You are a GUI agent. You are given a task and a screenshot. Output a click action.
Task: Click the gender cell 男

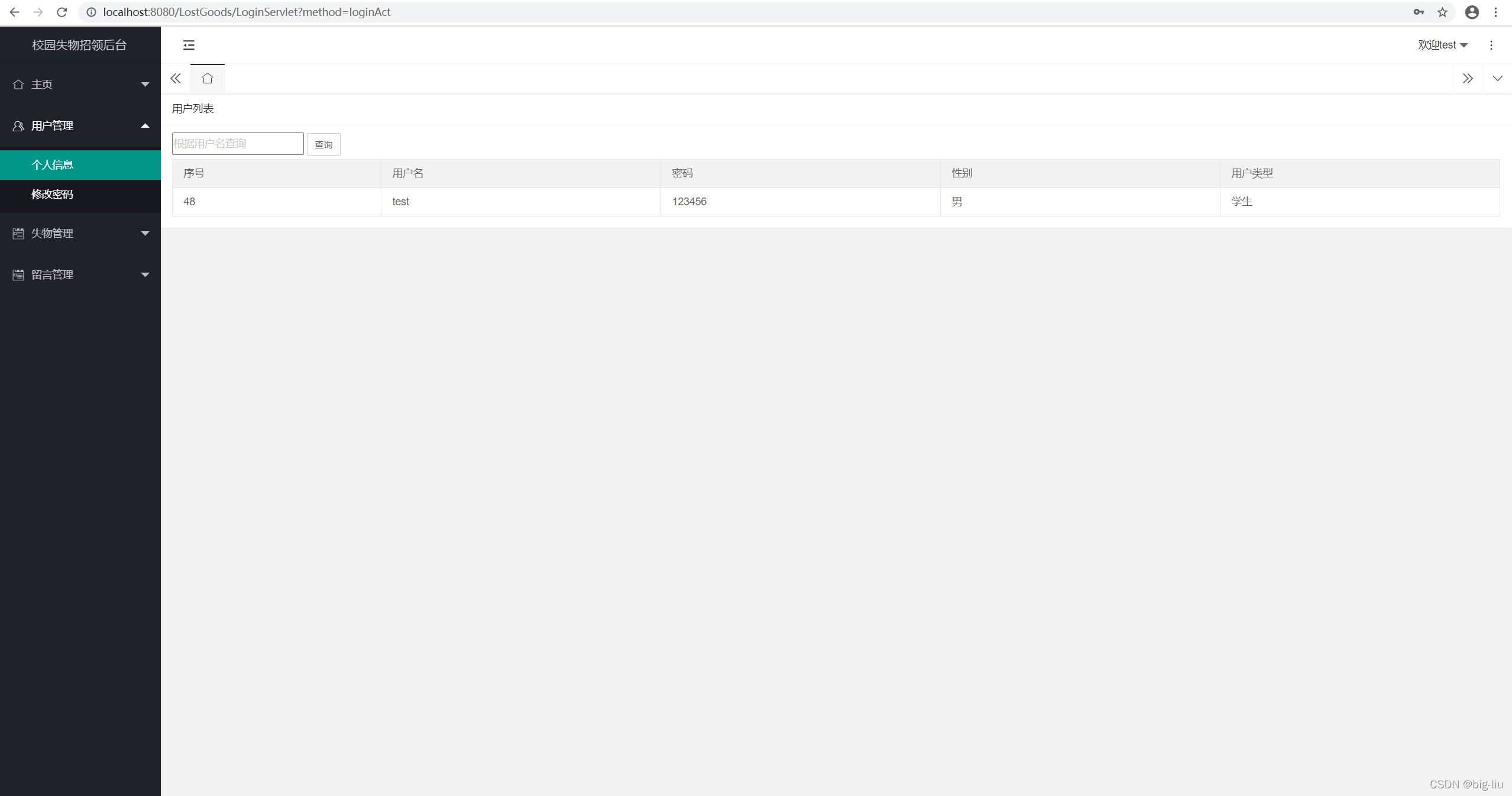click(x=1080, y=202)
